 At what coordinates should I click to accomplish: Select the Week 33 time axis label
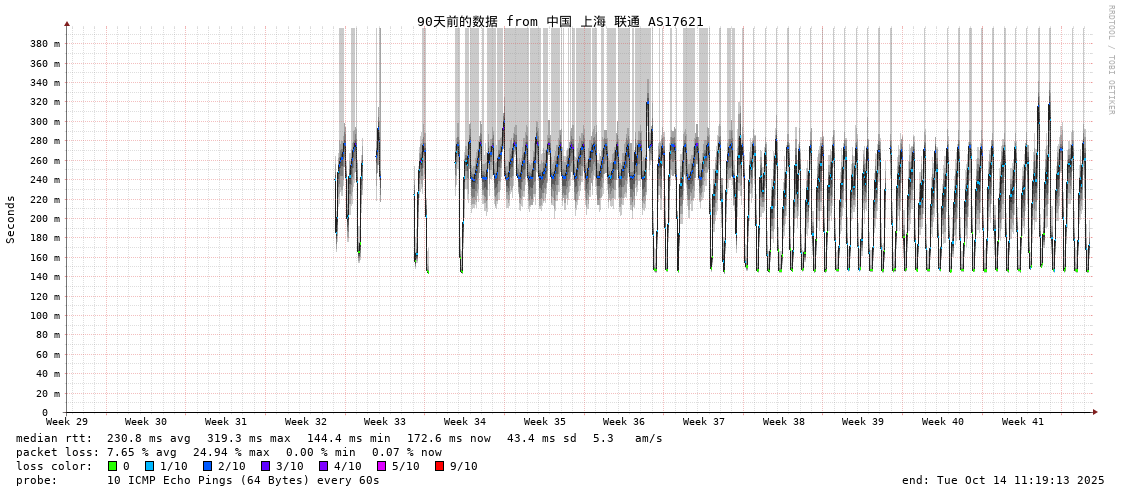click(x=385, y=422)
